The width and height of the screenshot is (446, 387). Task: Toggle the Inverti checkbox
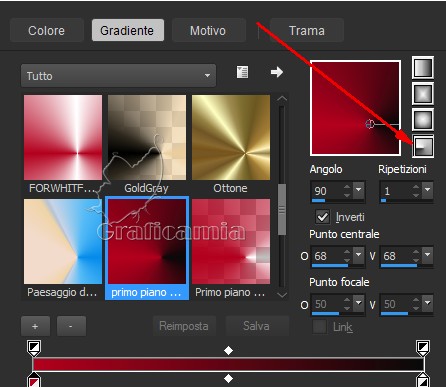[322, 217]
